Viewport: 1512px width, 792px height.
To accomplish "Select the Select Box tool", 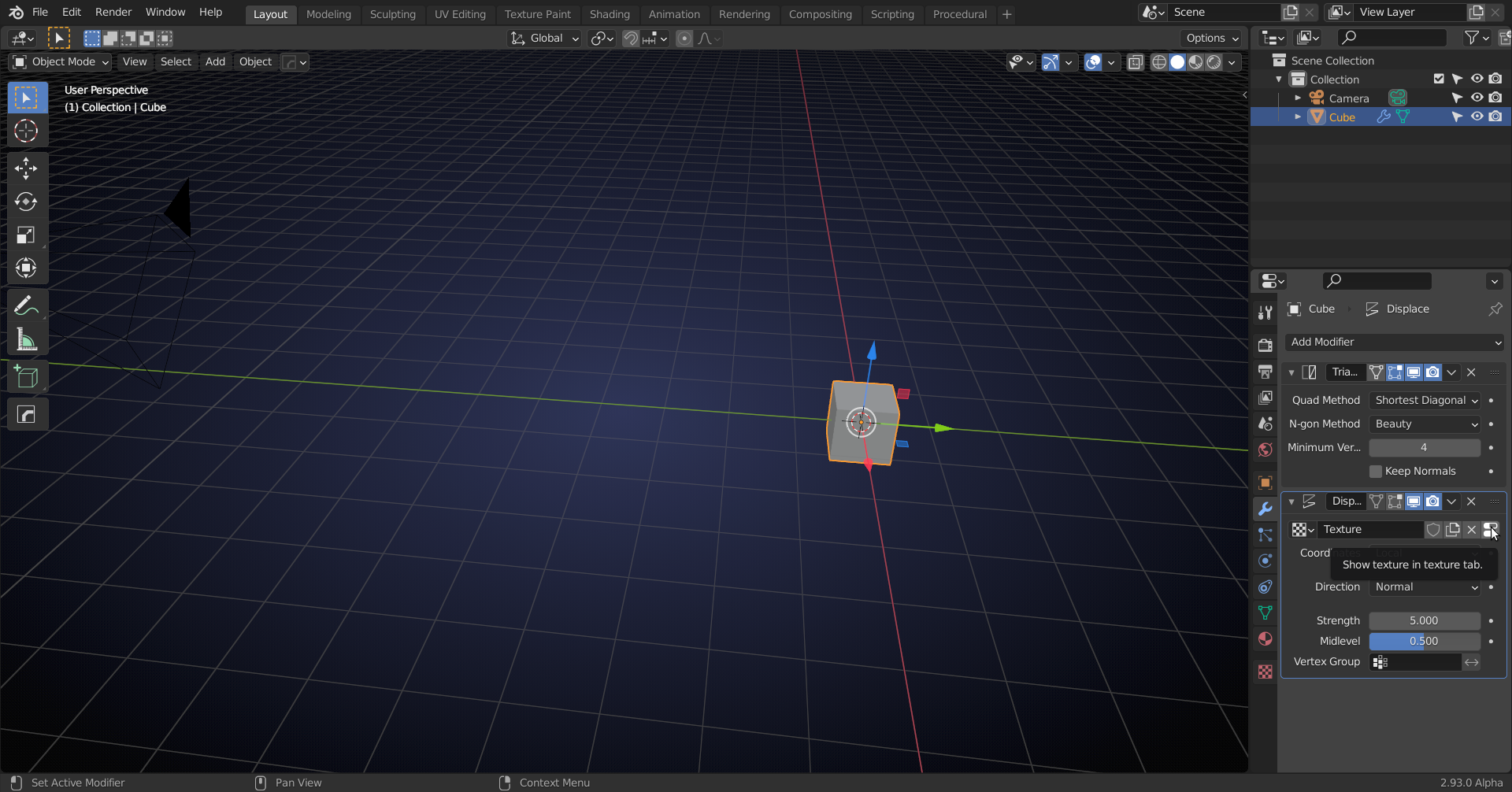I will click(26, 98).
